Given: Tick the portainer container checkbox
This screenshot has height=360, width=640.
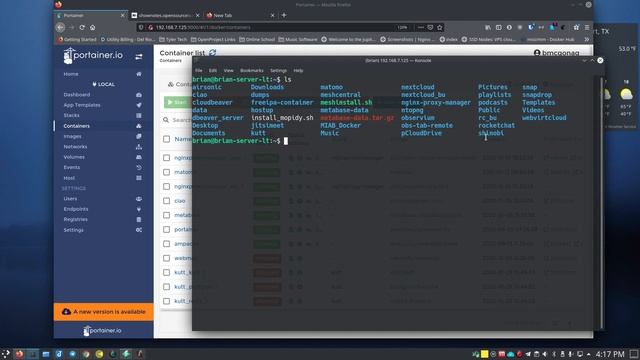Looking at the screenshot, I should click(167, 229).
